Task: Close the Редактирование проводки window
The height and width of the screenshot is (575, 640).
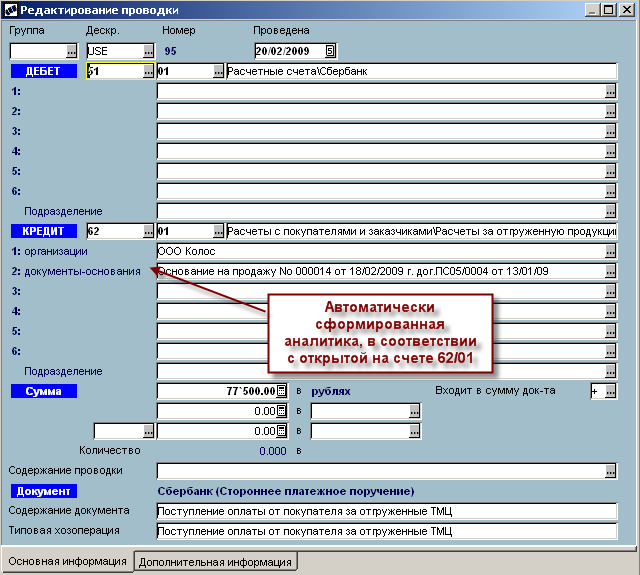Action: 627,10
